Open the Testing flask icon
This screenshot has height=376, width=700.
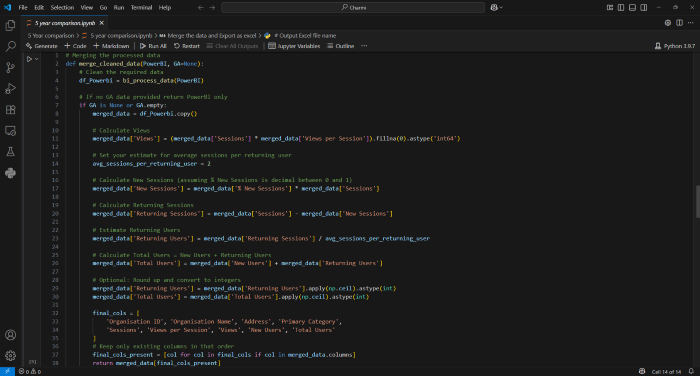point(10,152)
